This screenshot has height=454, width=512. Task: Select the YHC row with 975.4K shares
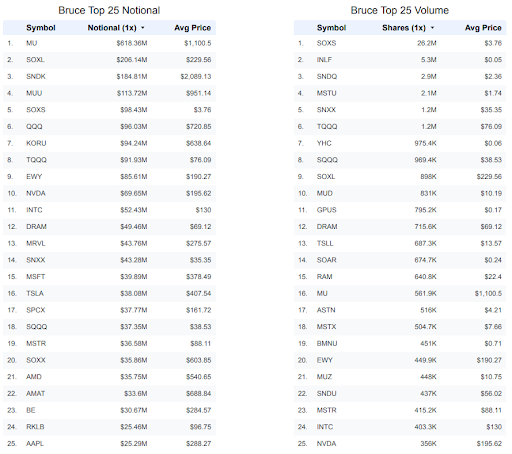400,143
